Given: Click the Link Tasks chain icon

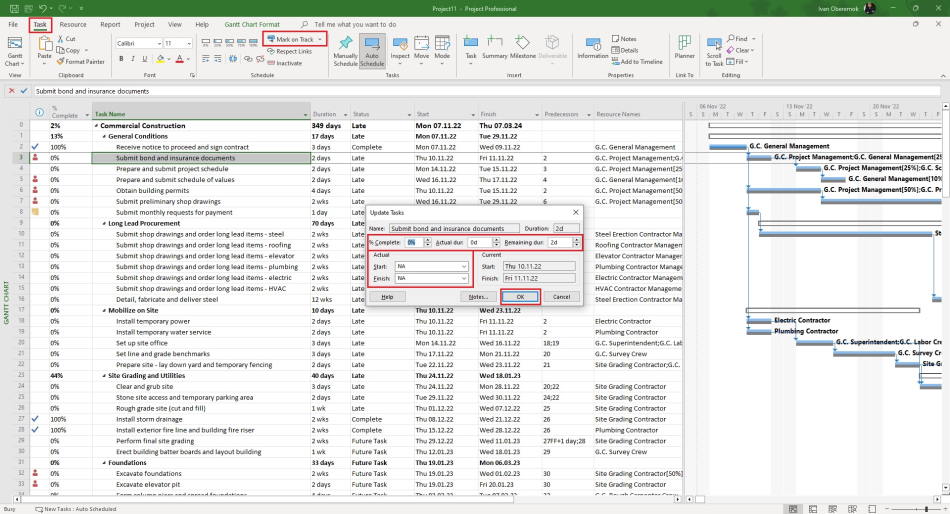Looking at the screenshot, I should (x=248, y=59).
